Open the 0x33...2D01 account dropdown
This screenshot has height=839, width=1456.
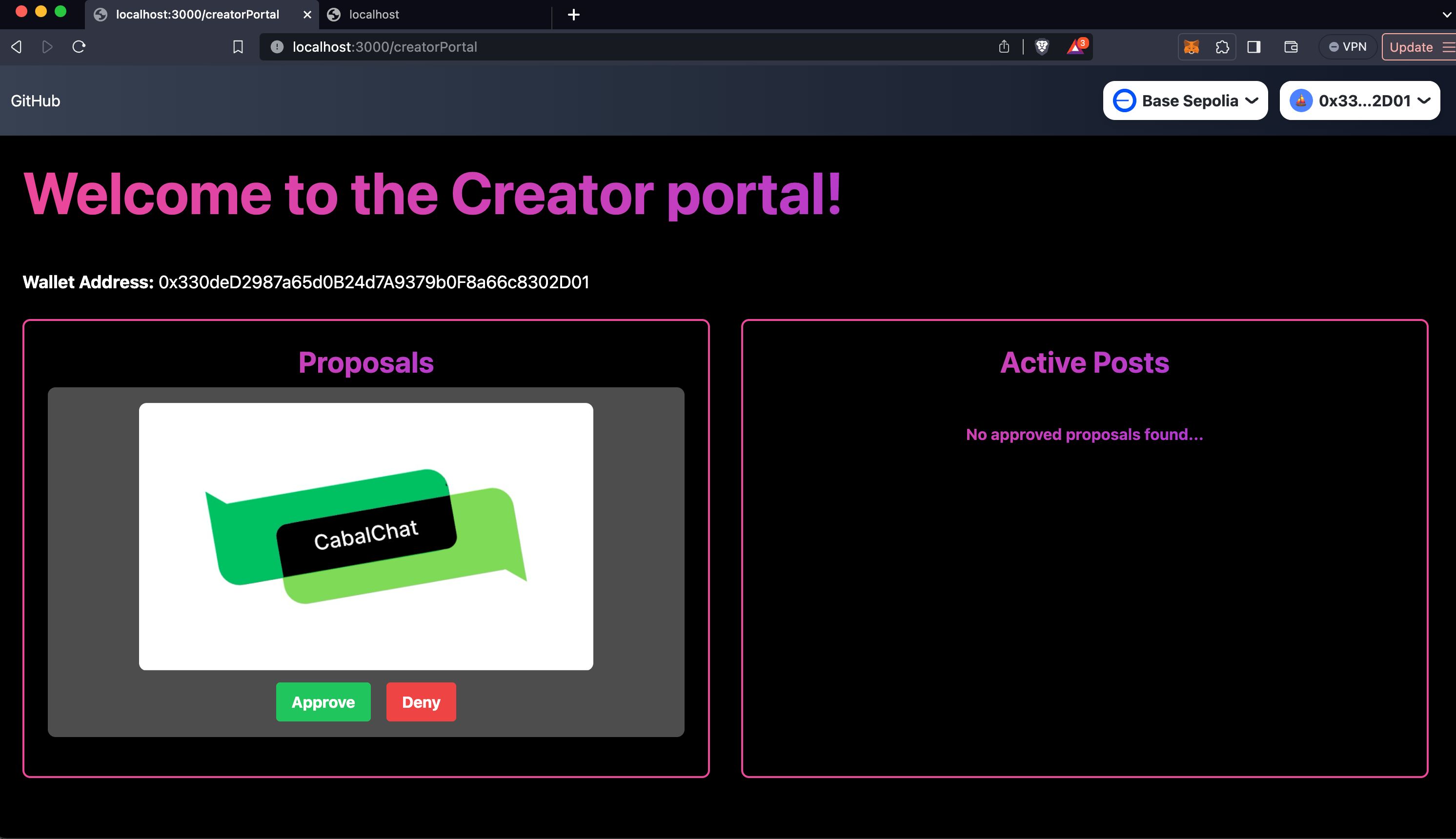click(1360, 100)
